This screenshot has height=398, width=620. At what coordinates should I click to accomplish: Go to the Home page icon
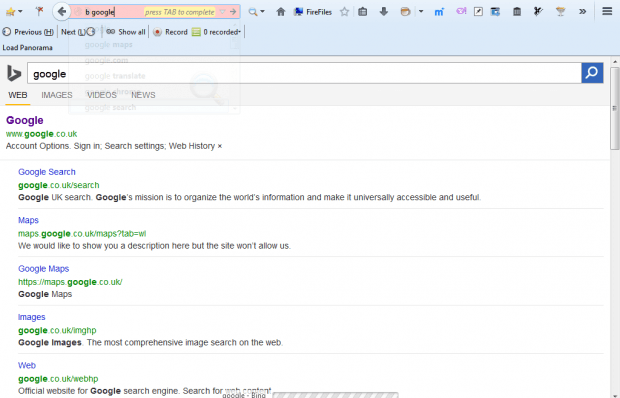pyautogui.click(x=281, y=12)
